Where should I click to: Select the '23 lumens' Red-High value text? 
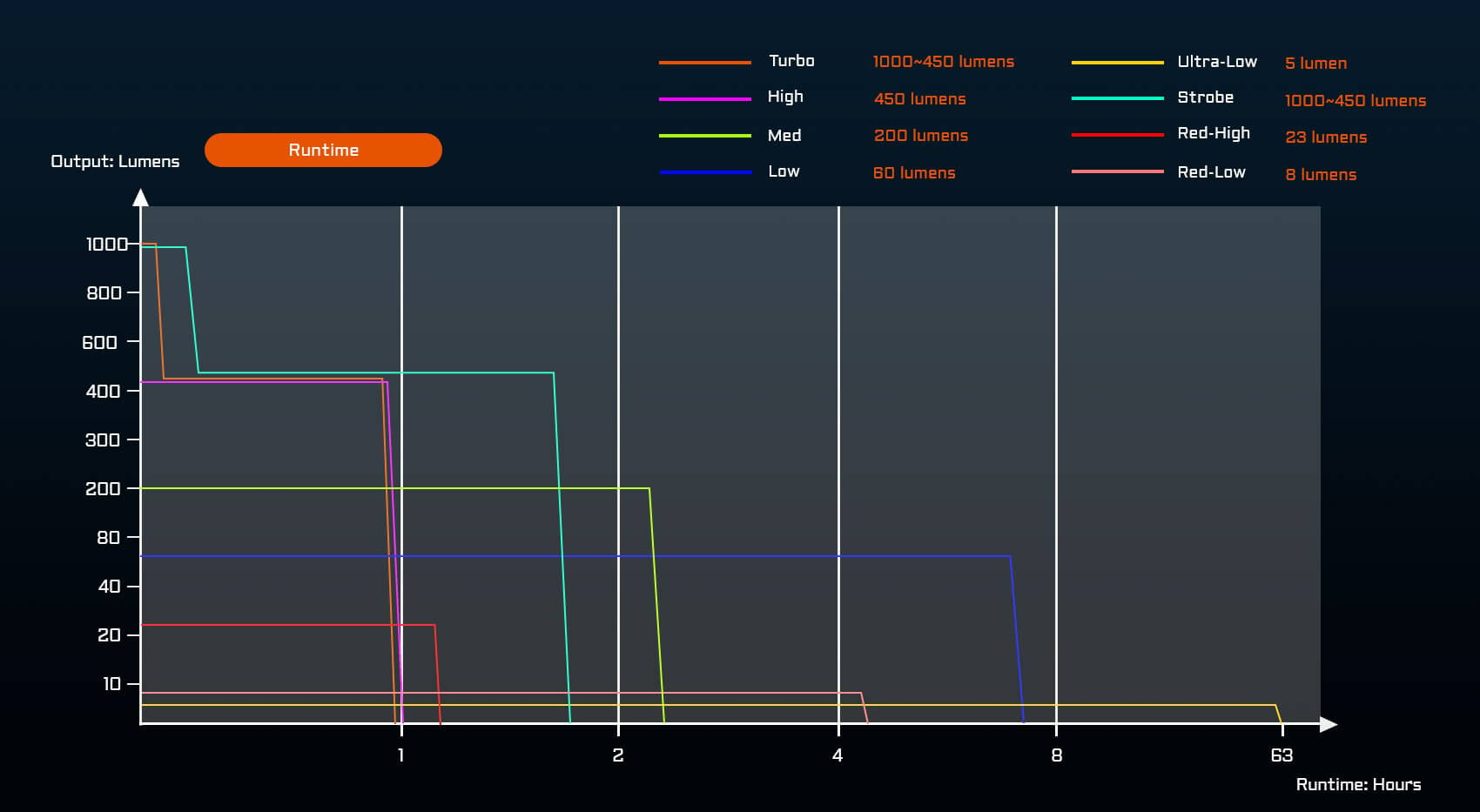(1325, 138)
